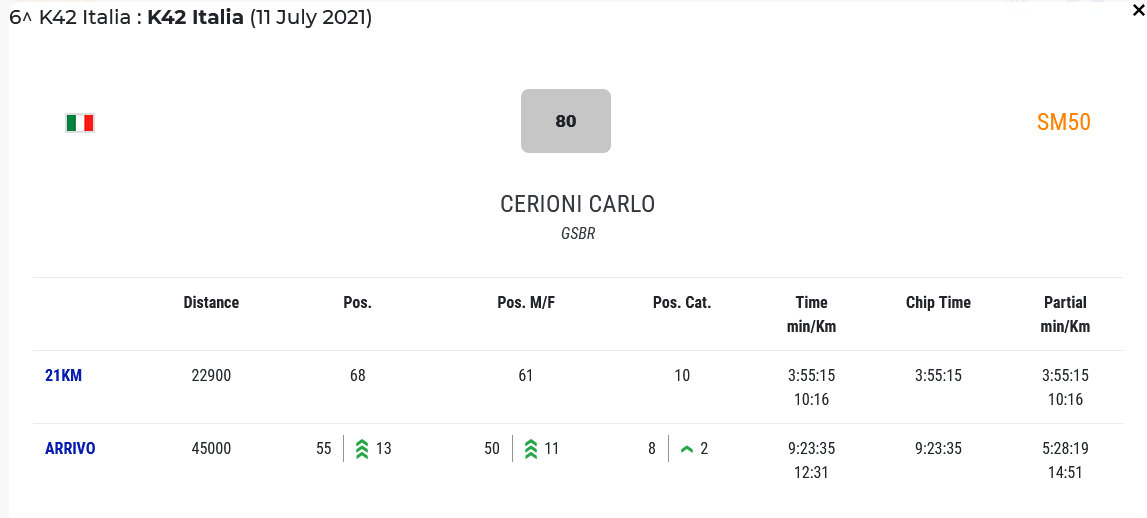Open the ARRIVO finish link
This screenshot has height=518, width=1147.
pos(70,449)
